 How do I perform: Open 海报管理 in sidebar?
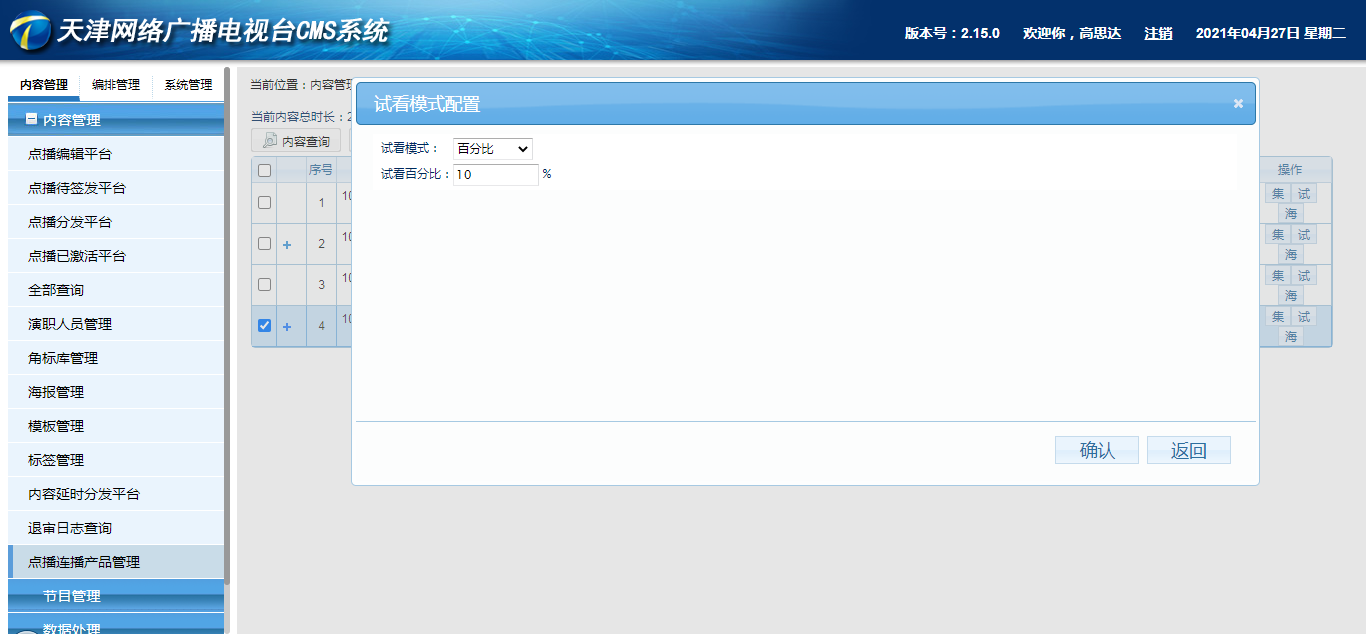(116, 392)
